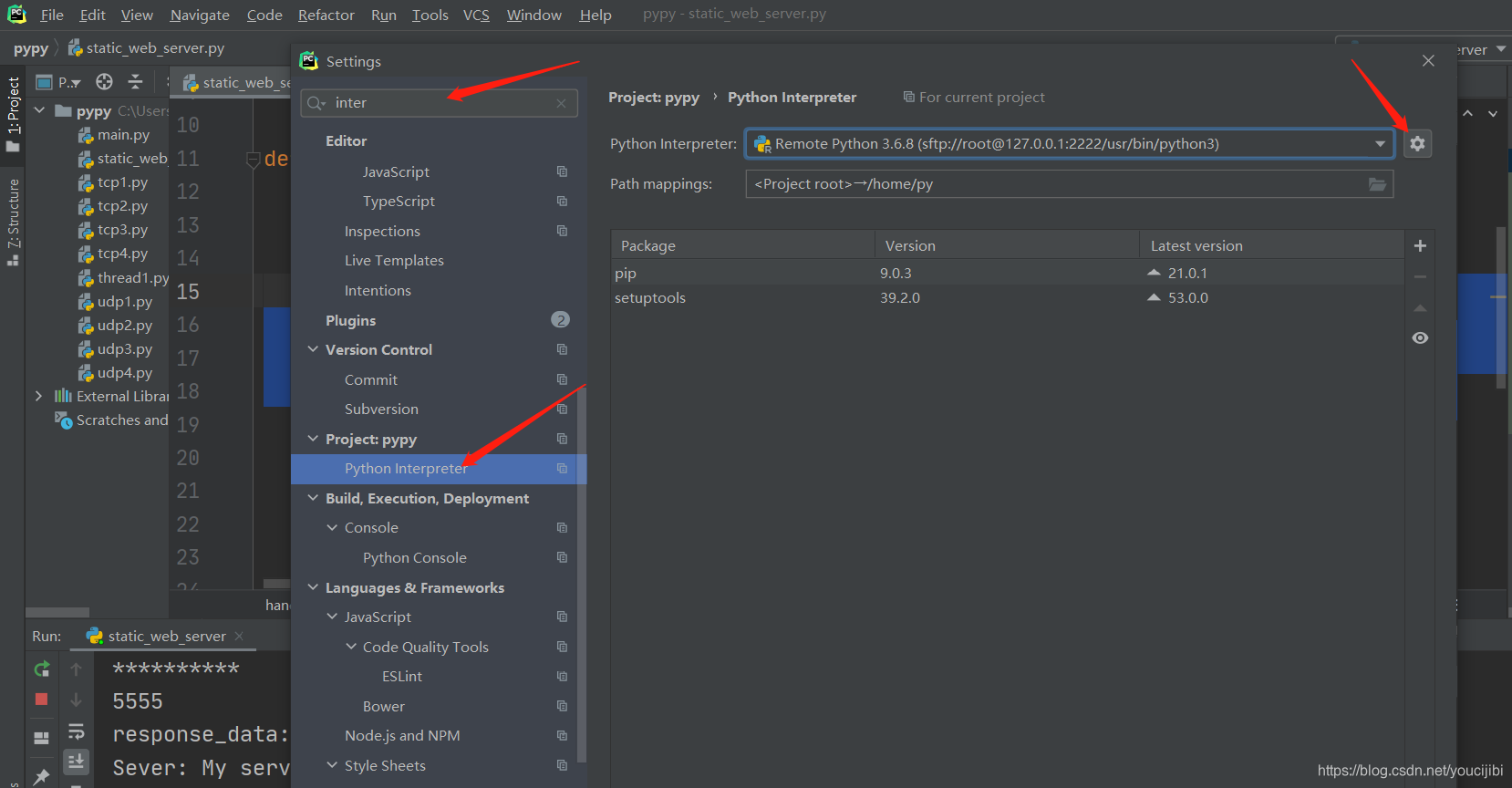This screenshot has height=788, width=1512.
Task: Open the Help menu
Action: coord(595,15)
